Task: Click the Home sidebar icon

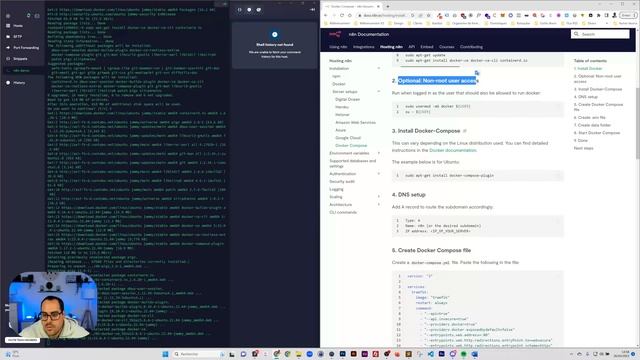Action: [8, 26]
